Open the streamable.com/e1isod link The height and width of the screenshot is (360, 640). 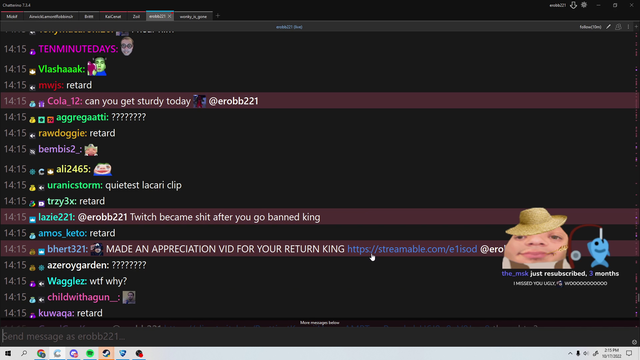tap(412, 249)
